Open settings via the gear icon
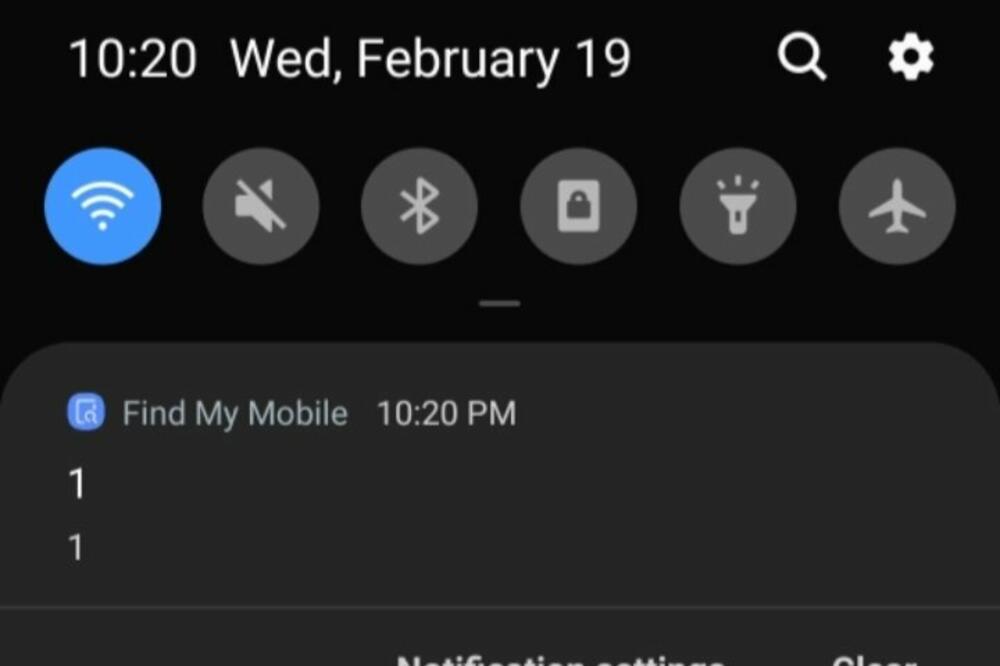1000x666 pixels. click(x=911, y=57)
